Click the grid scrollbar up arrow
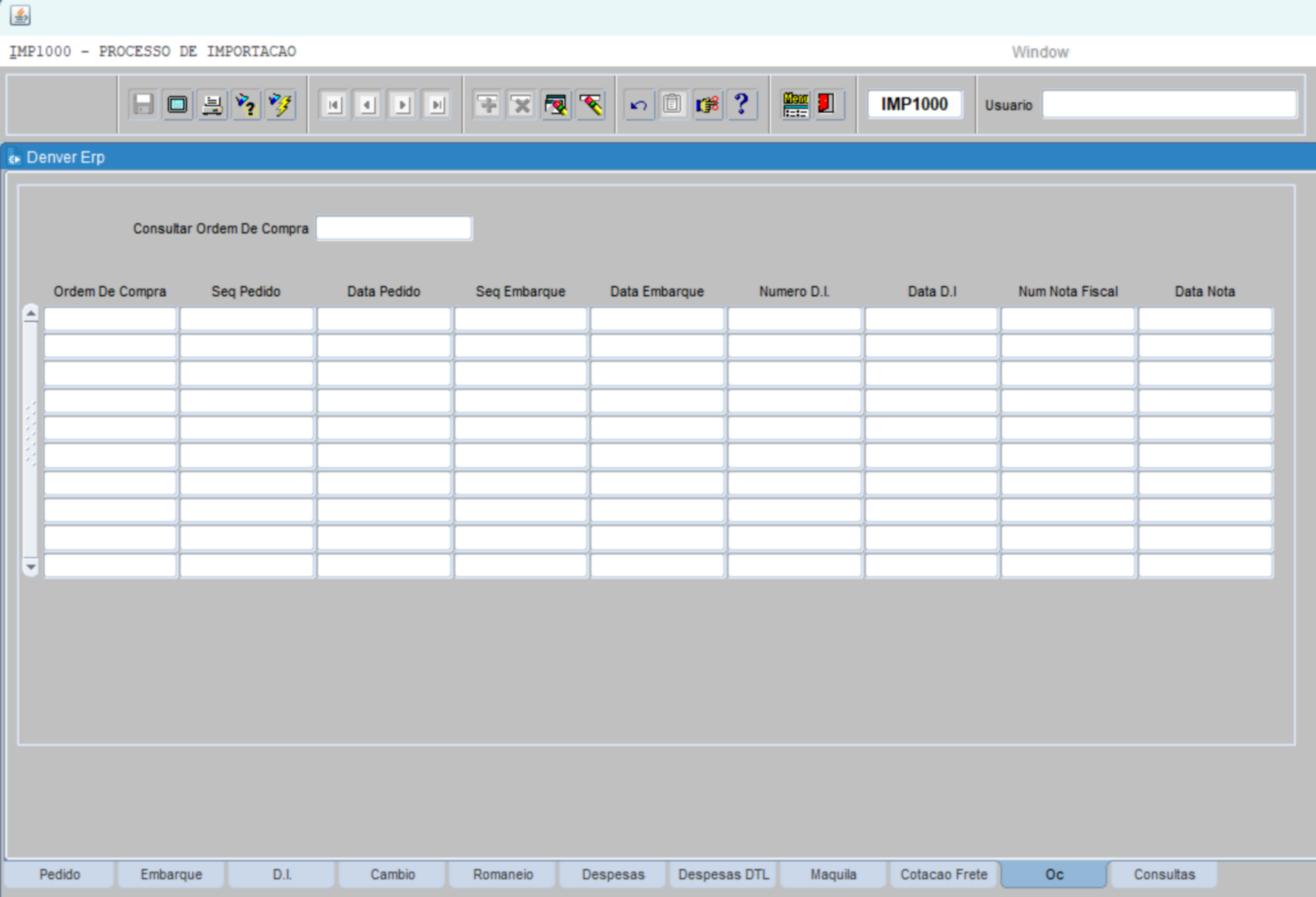 [31, 314]
